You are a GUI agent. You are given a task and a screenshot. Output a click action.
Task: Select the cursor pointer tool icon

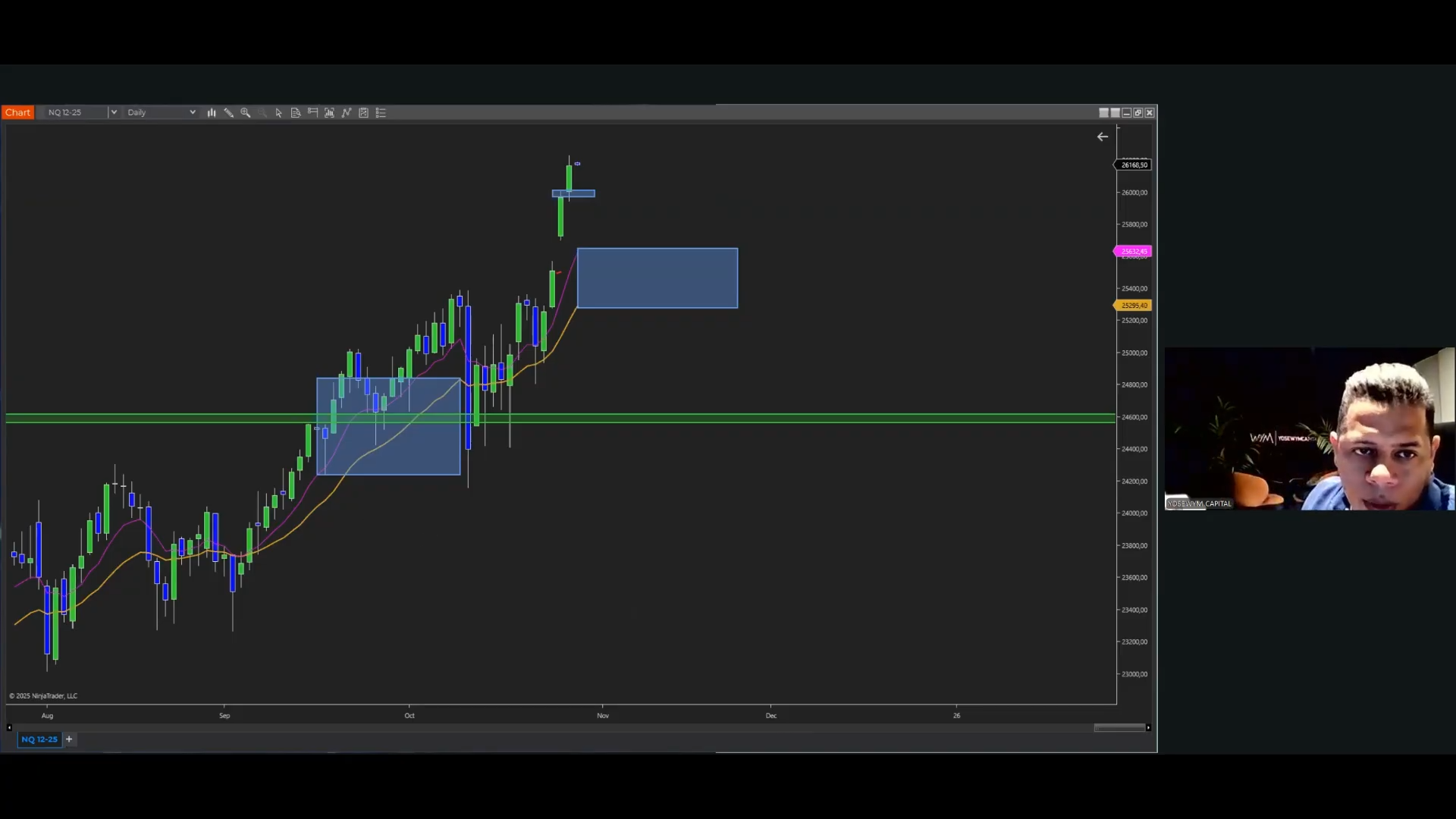click(279, 112)
